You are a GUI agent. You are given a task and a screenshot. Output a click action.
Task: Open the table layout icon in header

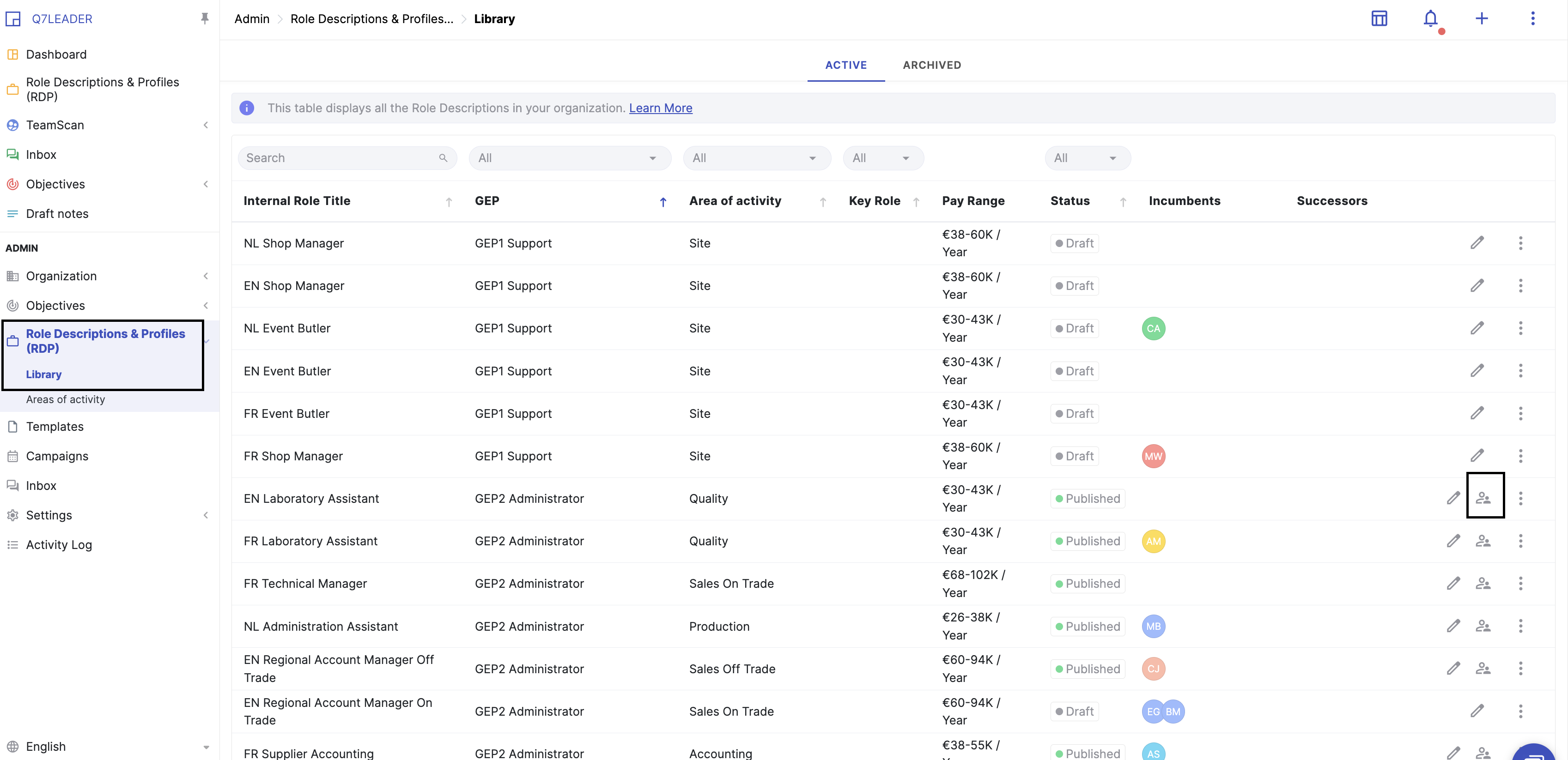(x=1379, y=19)
